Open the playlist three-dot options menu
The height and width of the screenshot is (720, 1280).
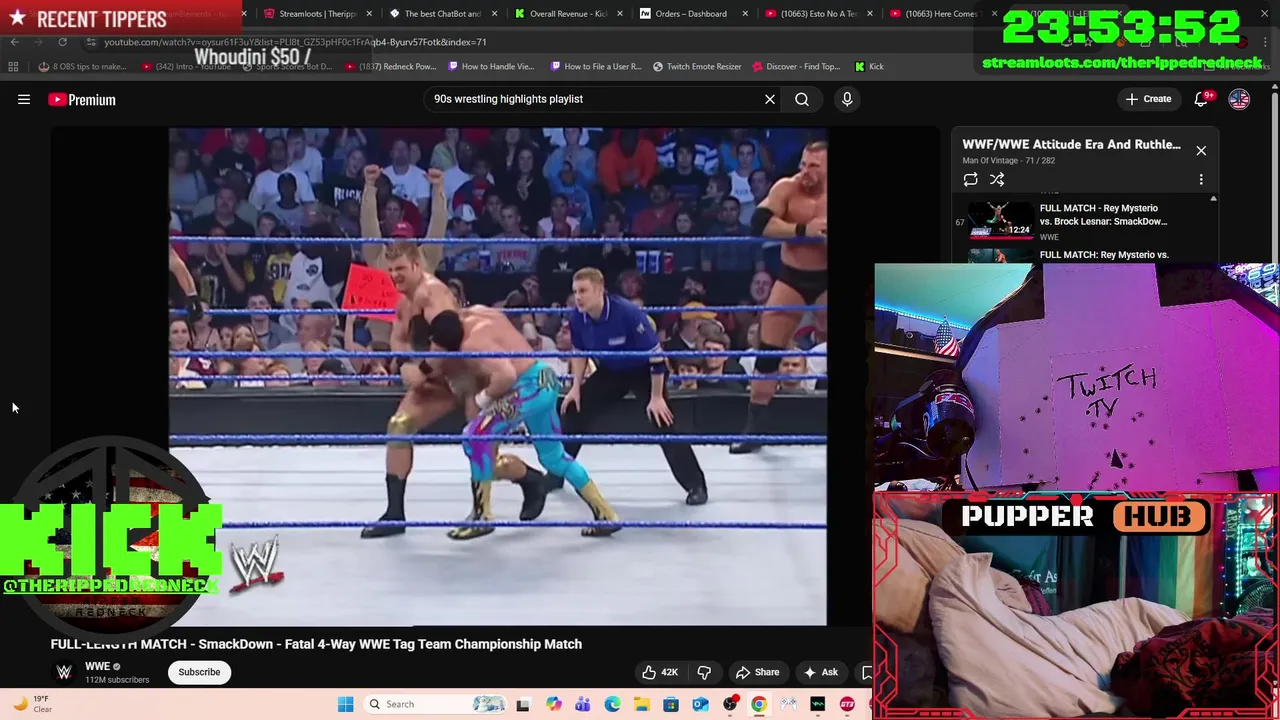[1201, 179]
